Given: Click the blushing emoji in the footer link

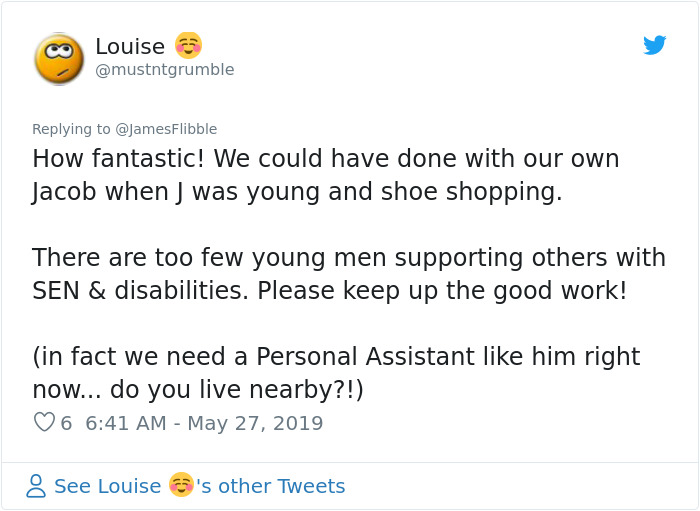Looking at the screenshot, I should pos(181,486).
